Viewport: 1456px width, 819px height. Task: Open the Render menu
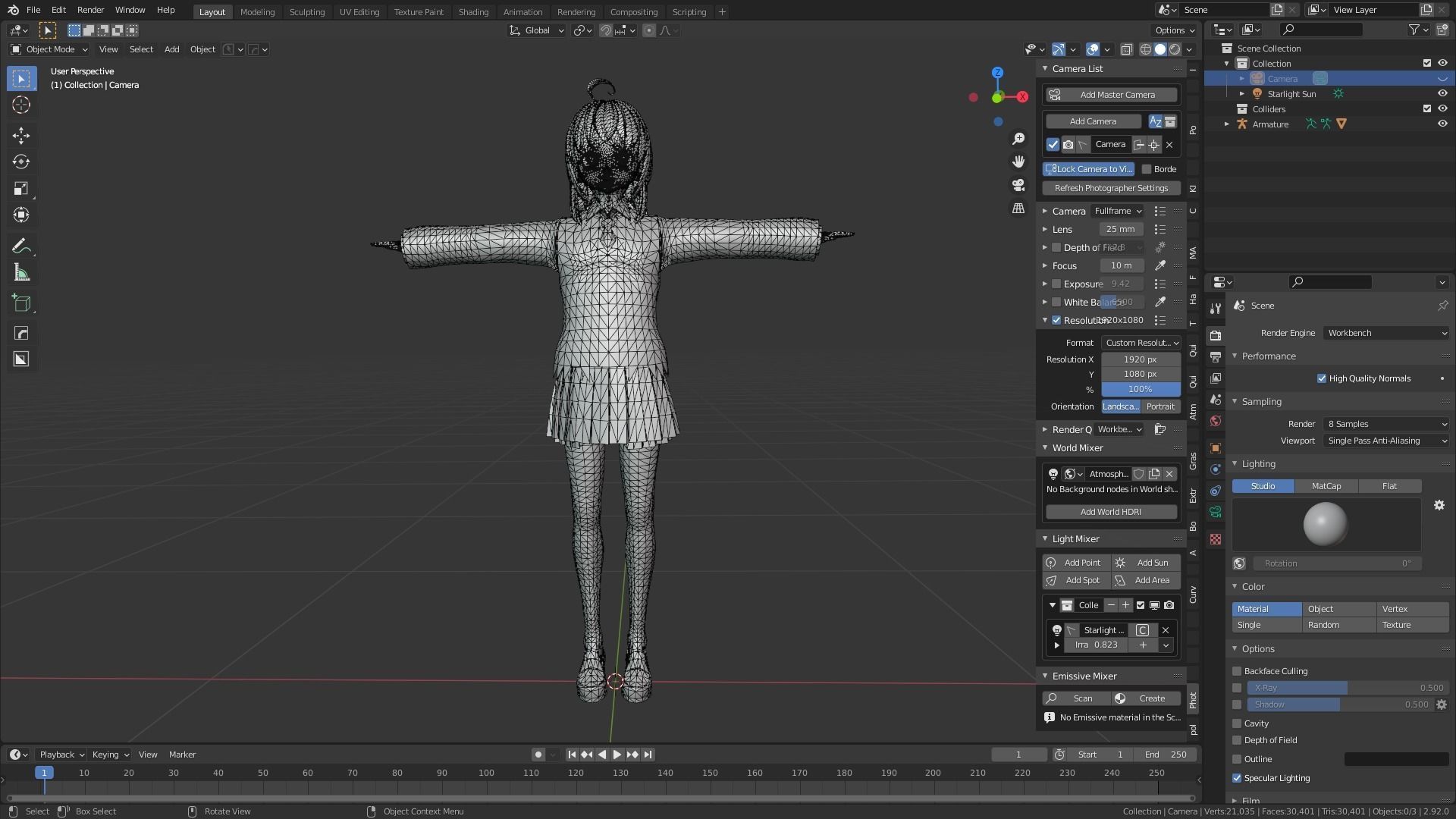point(90,10)
